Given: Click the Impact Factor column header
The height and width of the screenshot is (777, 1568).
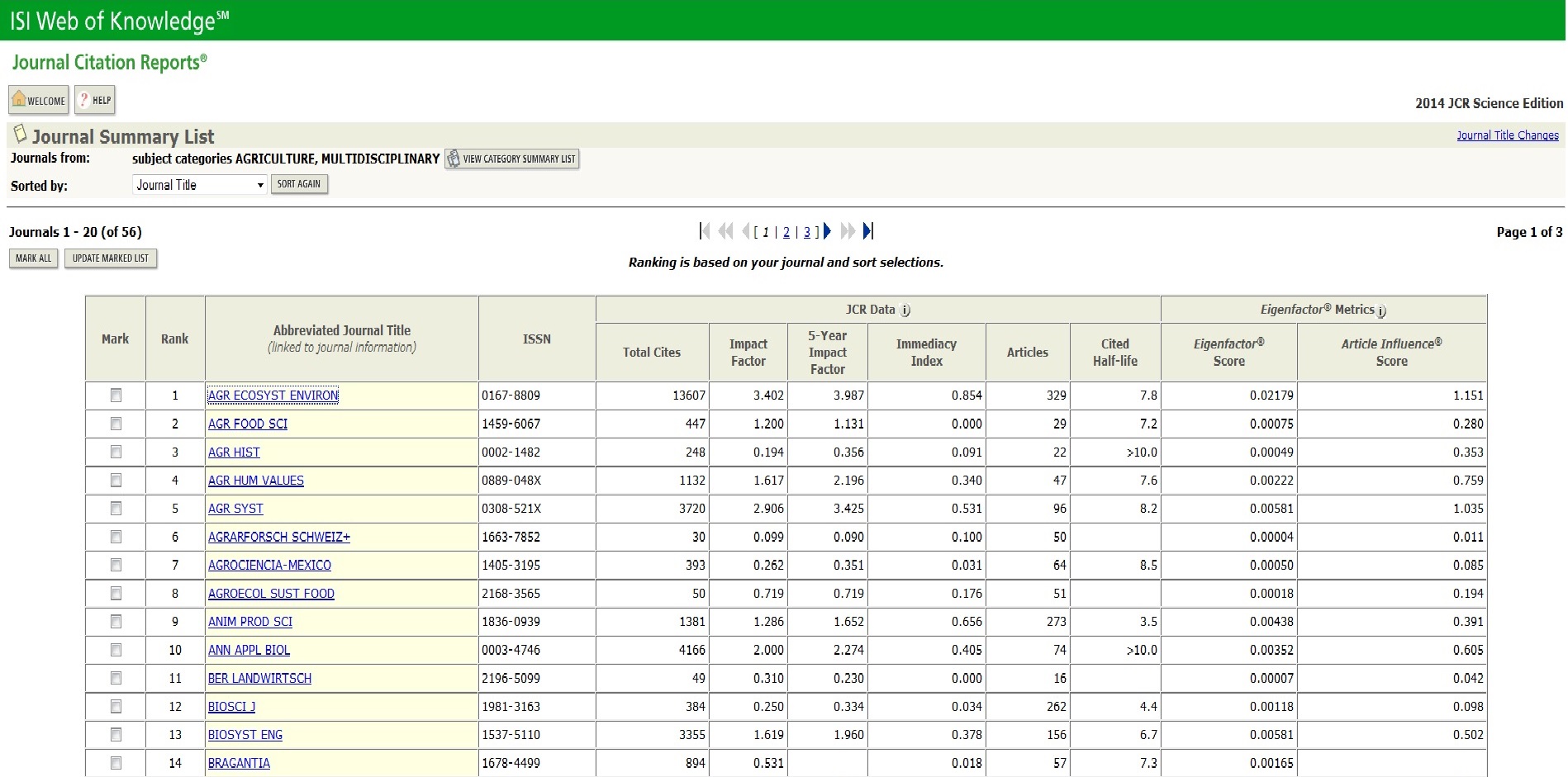Looking at the screenshot, I should coord(748,353).
